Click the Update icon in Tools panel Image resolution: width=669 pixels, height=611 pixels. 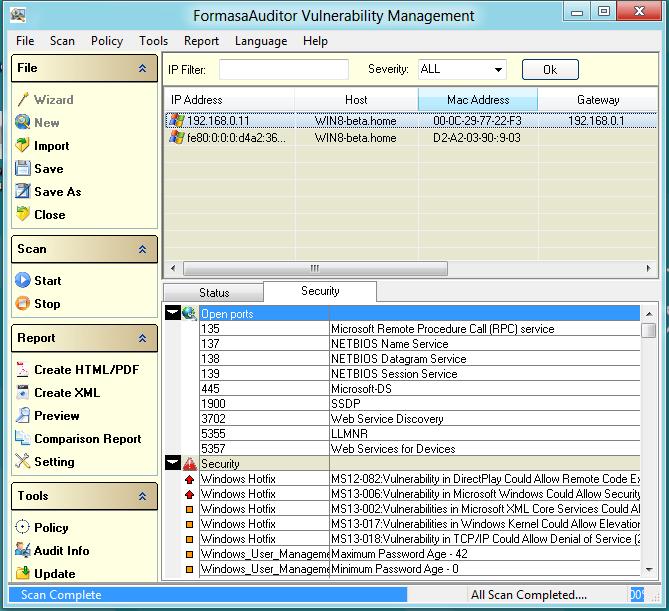click(23, 573)
